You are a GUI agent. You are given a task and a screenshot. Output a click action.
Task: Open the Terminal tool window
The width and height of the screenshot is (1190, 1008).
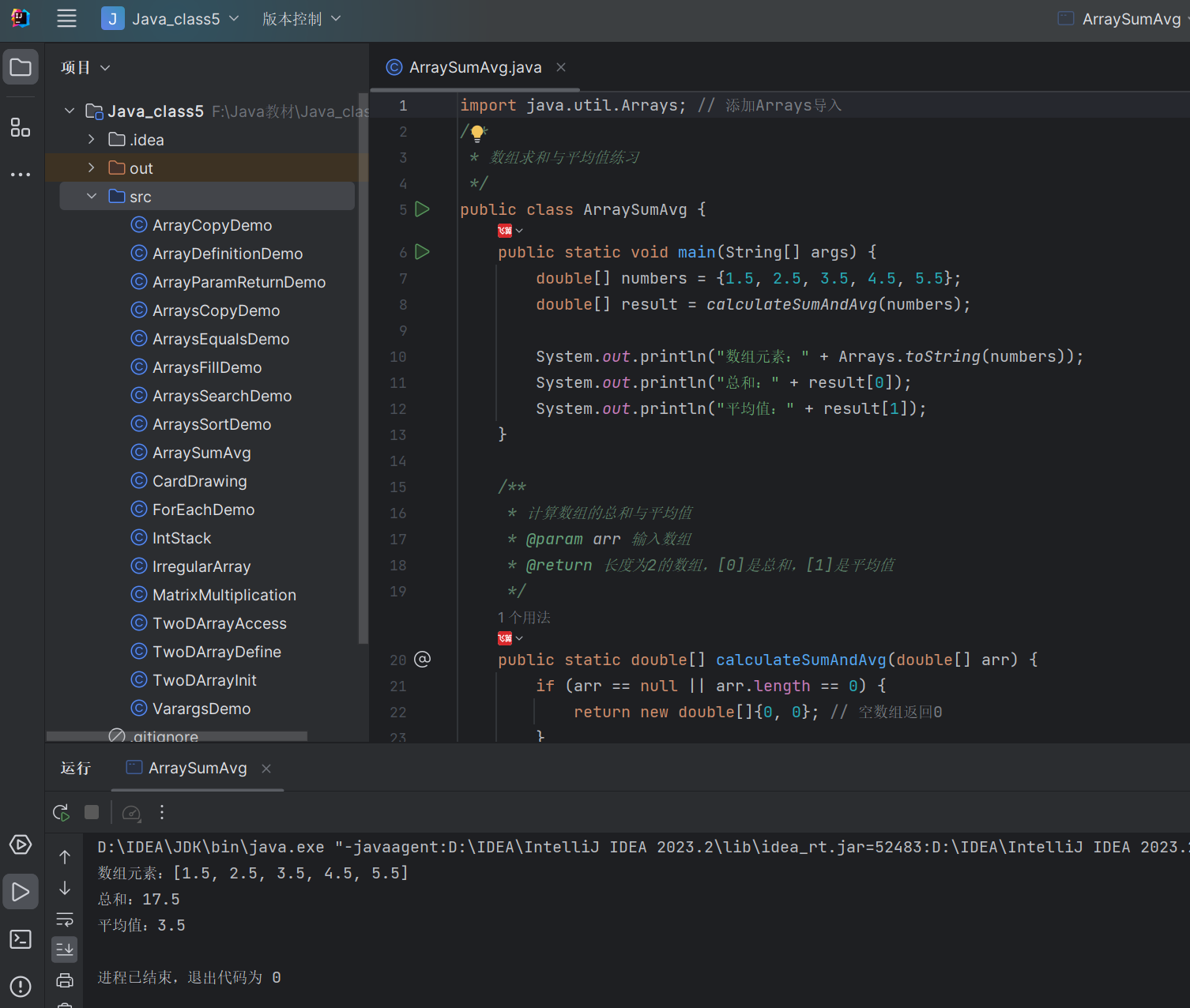point(21,939)
